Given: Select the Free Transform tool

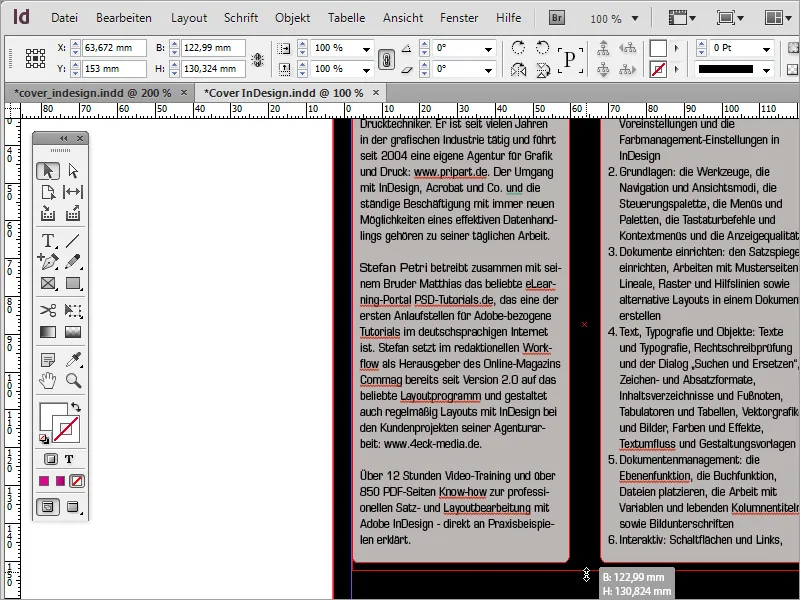Looking at the screenshot, I should pyautogui.click(x=73, y=310).
